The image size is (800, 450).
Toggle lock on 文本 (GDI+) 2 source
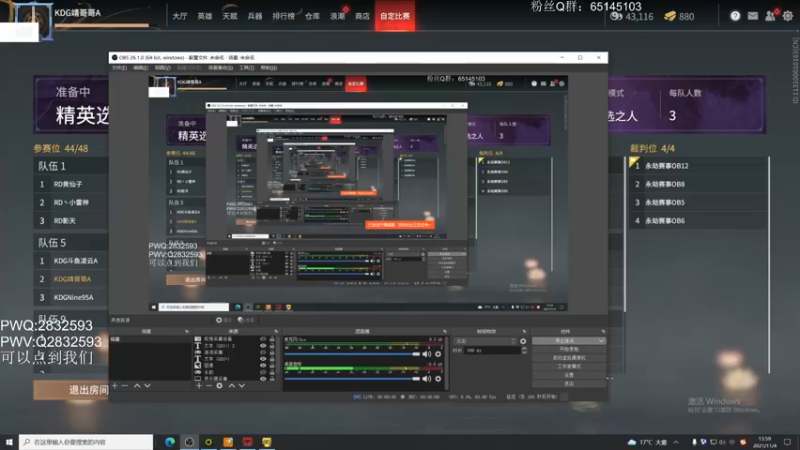click(272, 346)
